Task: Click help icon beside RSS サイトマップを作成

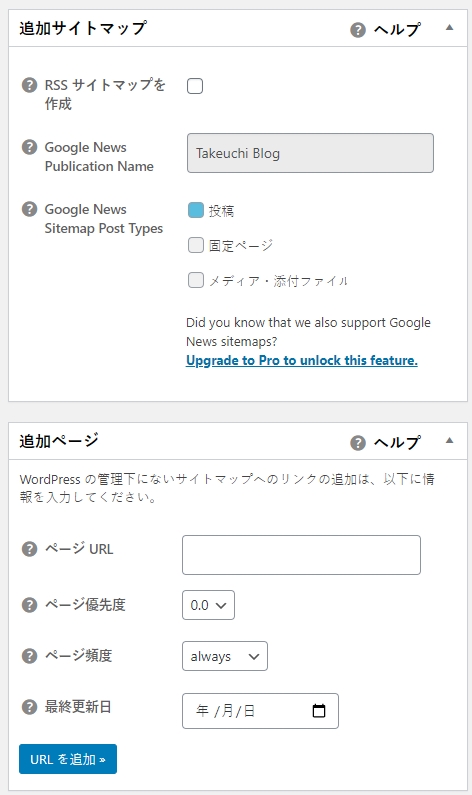Action: (29, 85)
